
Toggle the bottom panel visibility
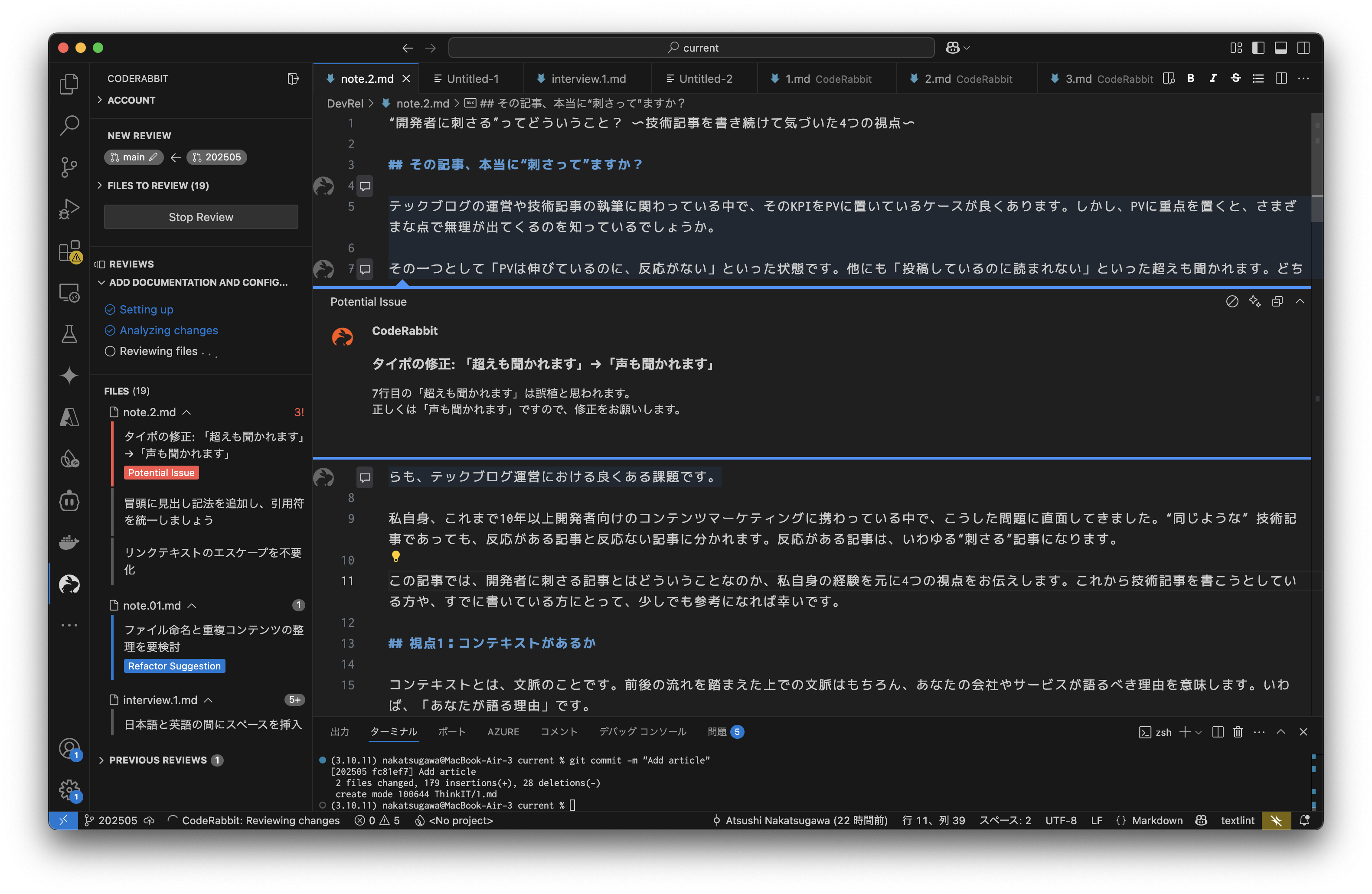coord(1281,48)
